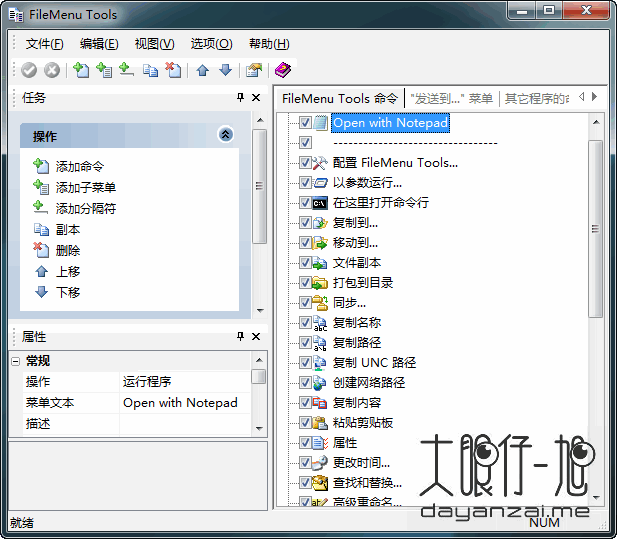Click the icon beside 粘贴剪贴板
Viewport: 617px width, 539px height.
(320, 423)
